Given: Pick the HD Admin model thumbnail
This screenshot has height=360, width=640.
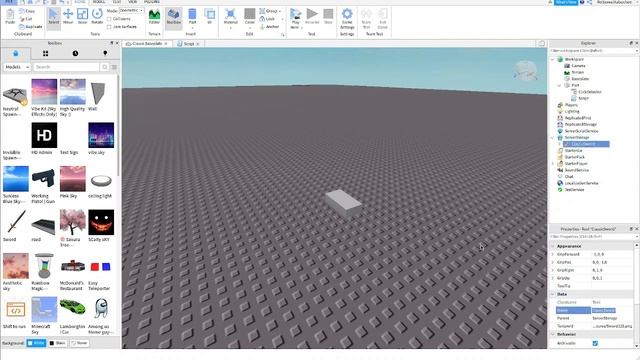Looking at the screenshot, I should pos(44,135).
